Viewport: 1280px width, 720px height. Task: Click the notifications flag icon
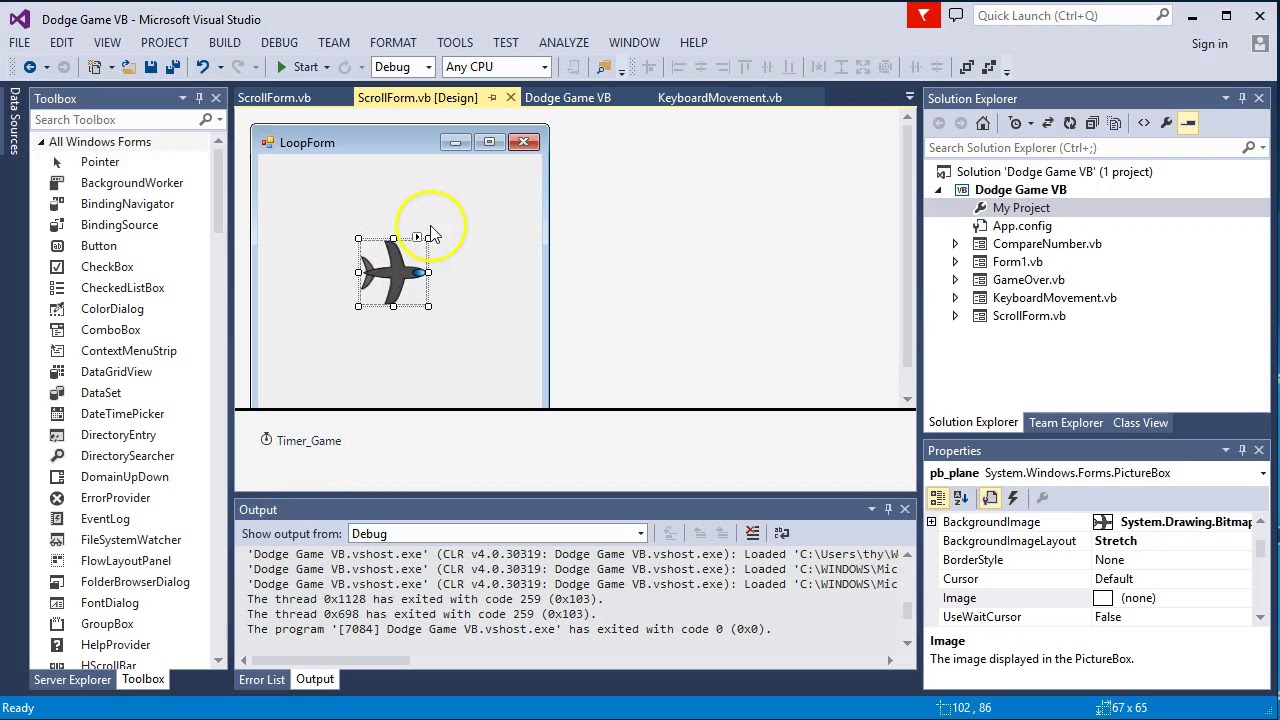click(923, 15)
